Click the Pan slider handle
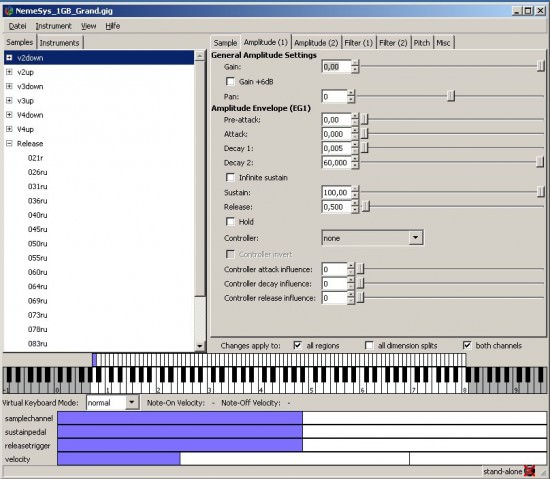The image size is (550, 479). (x=451, y=96)
